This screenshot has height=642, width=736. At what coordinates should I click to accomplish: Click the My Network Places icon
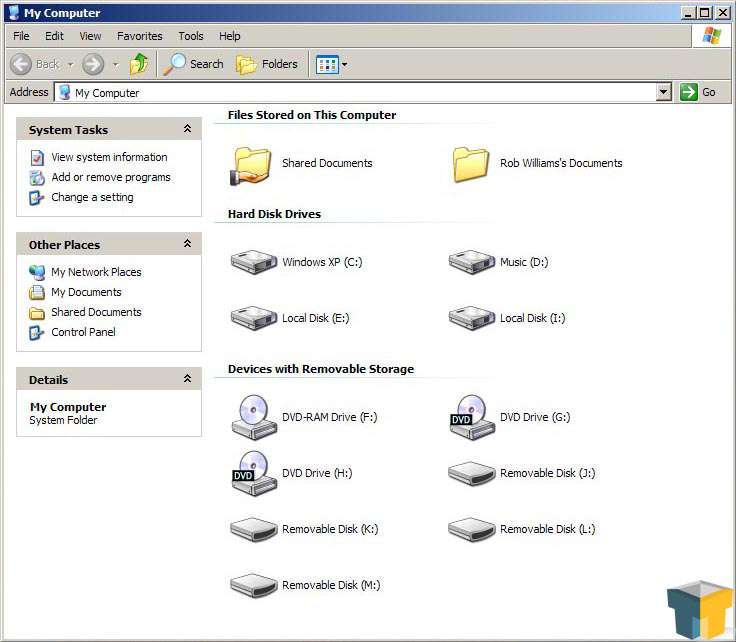37,272
